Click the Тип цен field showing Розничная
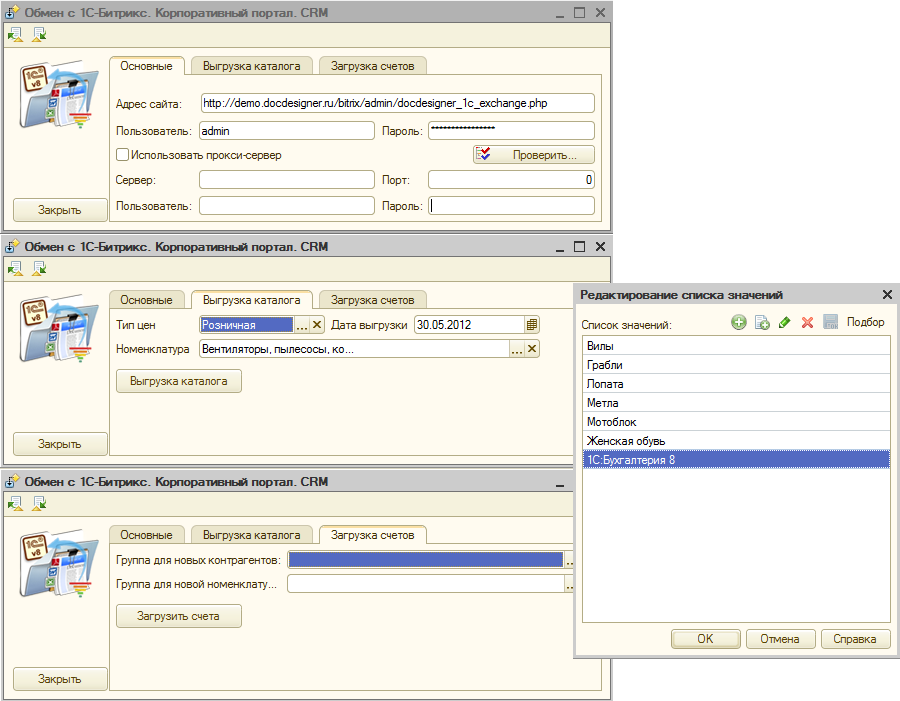This screenshot has width=900, height=701. 247,325
